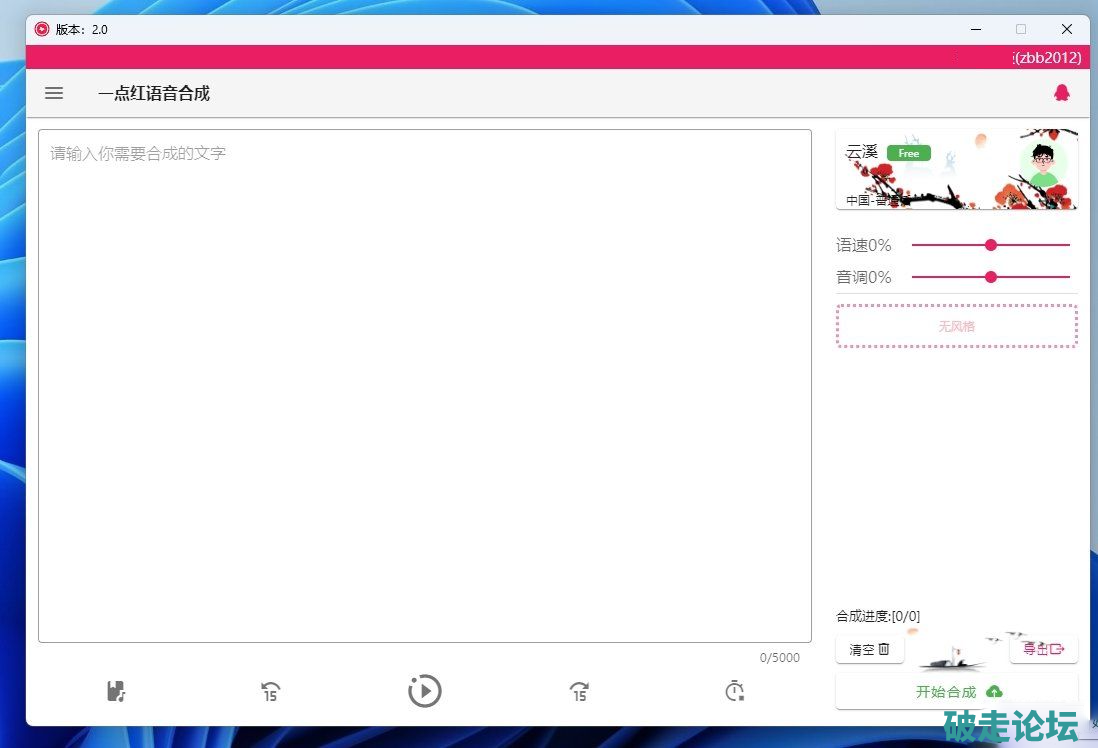
Task: Click the green Free badge
Action: (908, 153)
